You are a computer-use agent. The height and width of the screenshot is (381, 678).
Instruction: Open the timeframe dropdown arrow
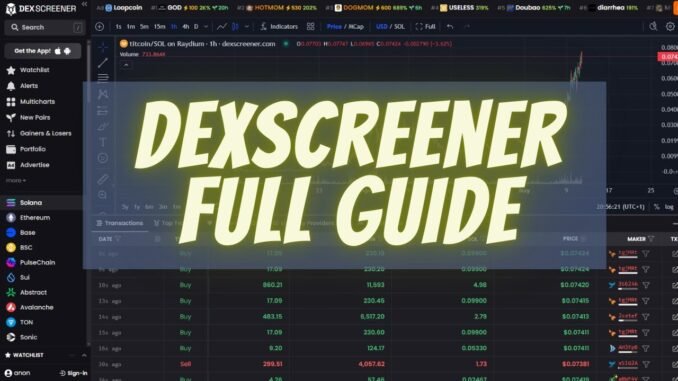click(x=206, y=27)
